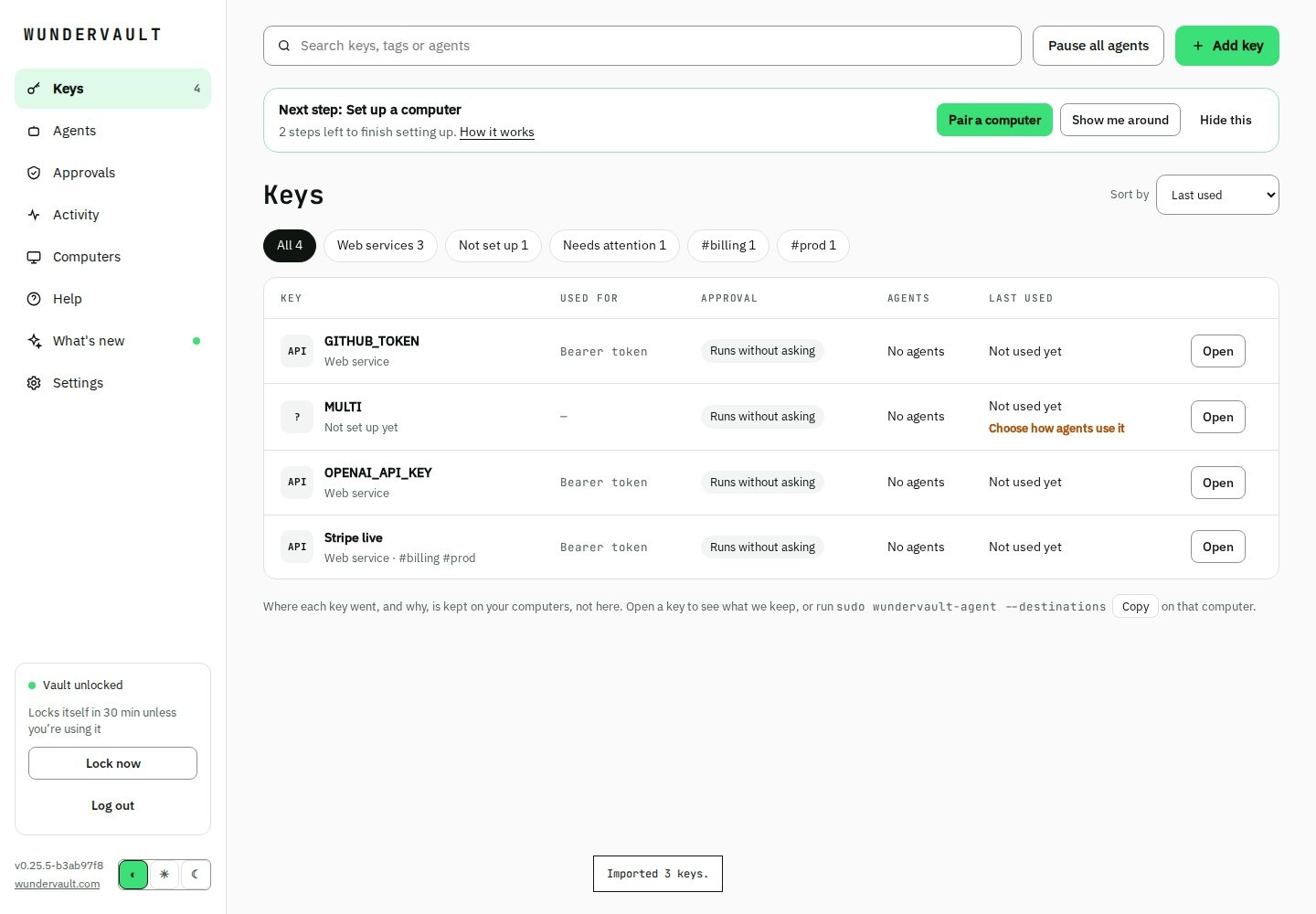Filter by All 4 keys
The height and width of the screenshot is (914, 1316).
coord(290,246)
